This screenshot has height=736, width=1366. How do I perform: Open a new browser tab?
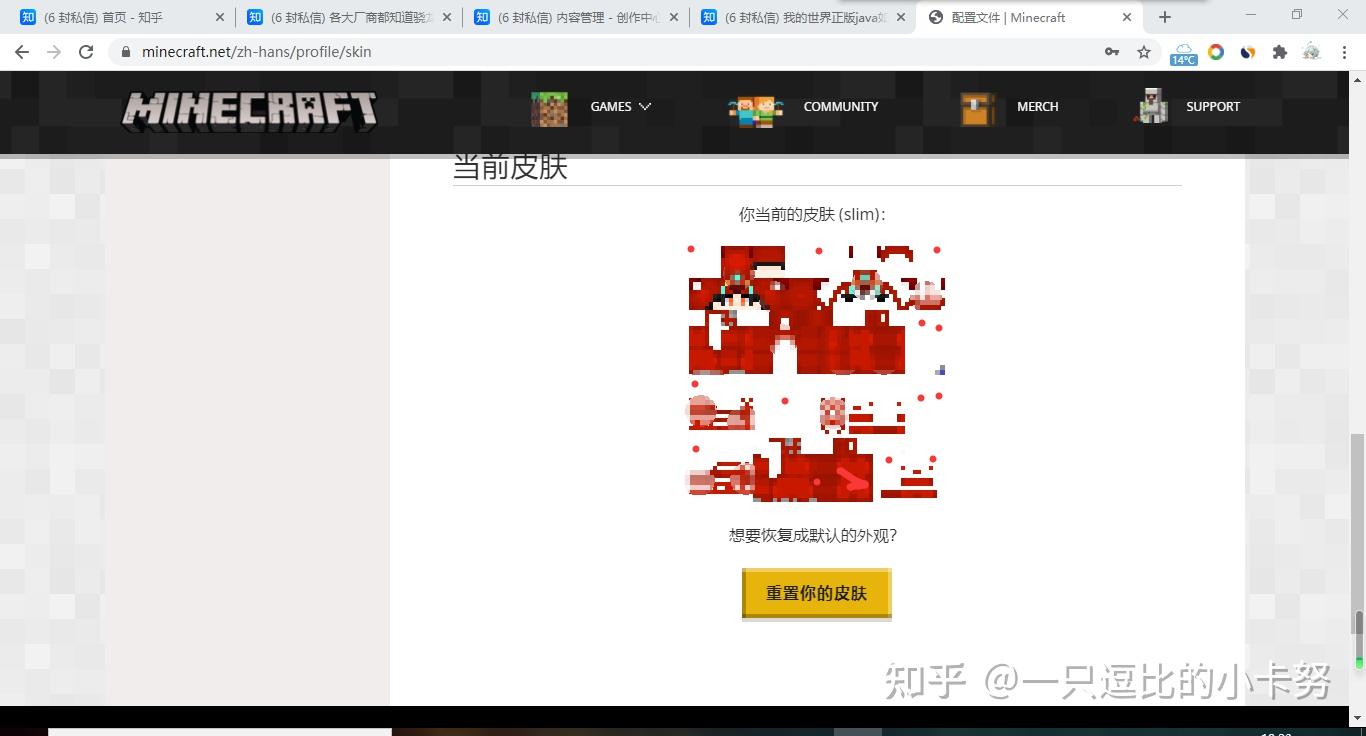[x=1164, y=17]
